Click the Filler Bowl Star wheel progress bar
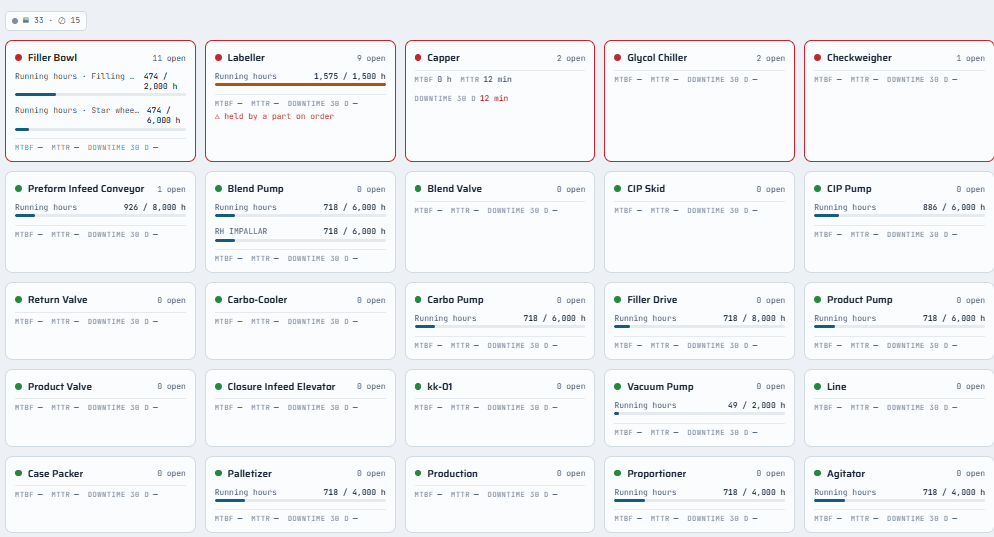 click(x=101, y=129)
